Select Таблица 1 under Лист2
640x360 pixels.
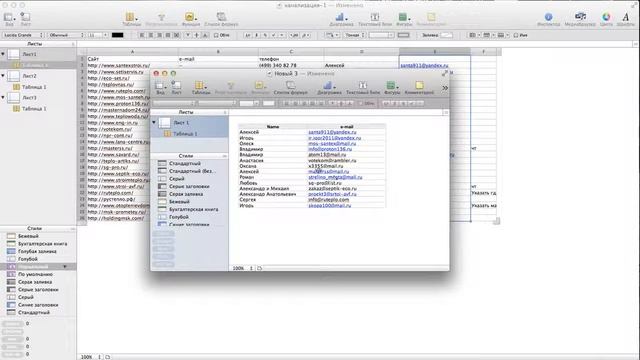[x=34, y=87]
